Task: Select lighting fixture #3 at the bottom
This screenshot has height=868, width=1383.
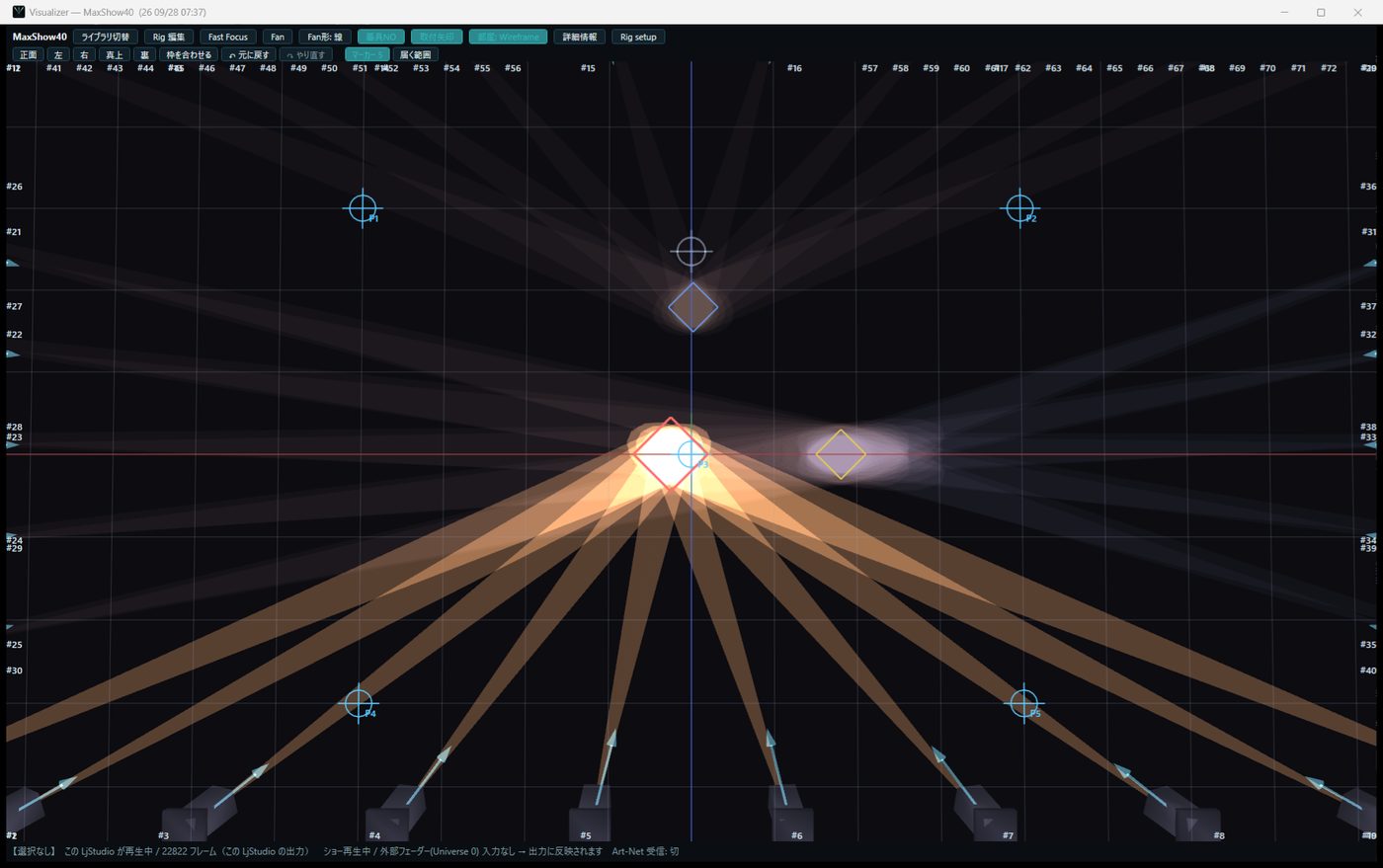Action: [201, 815]
